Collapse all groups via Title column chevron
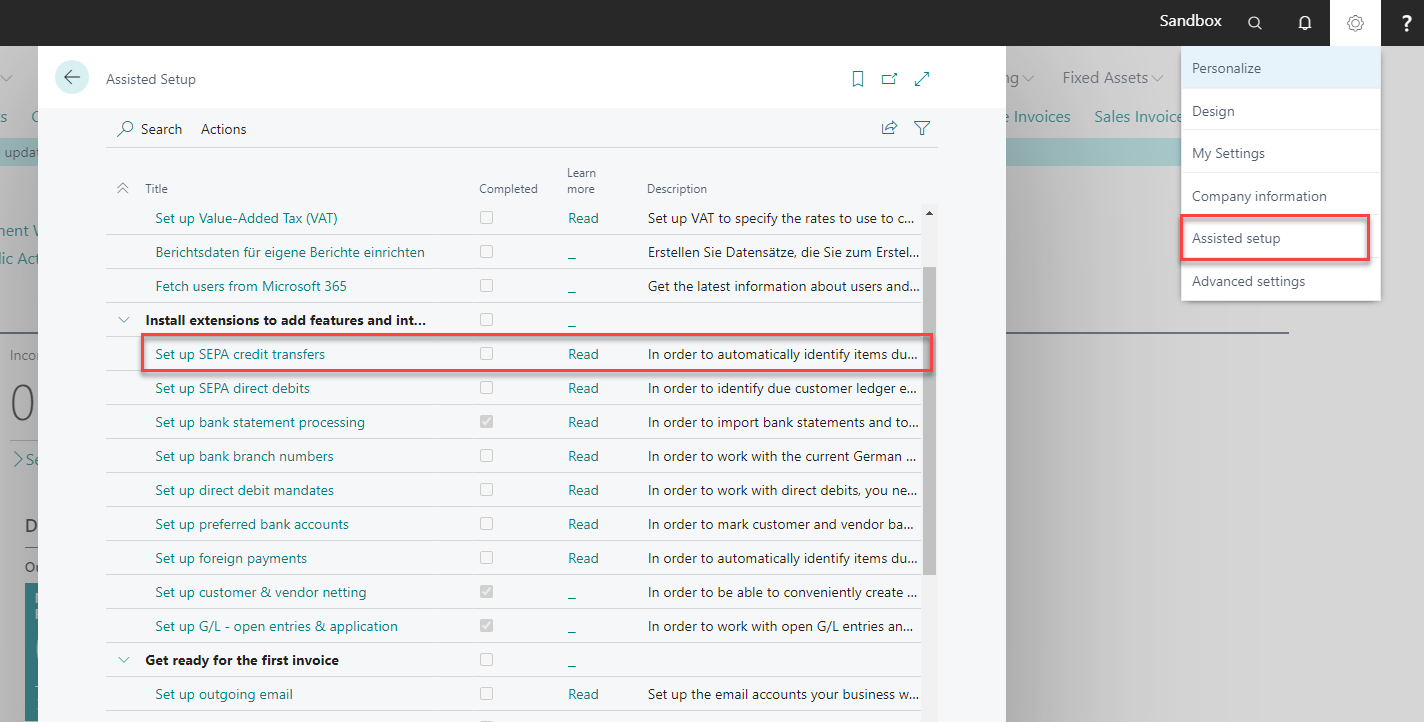This screenshot has height=722, width=1424. 123,188
